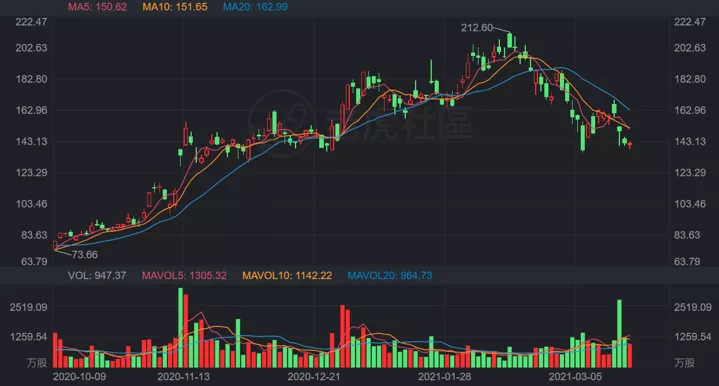Viewport: 719px width, 386px height.
Task: Click the 212.60 high price annotation
Action: (x=477, y=28)
